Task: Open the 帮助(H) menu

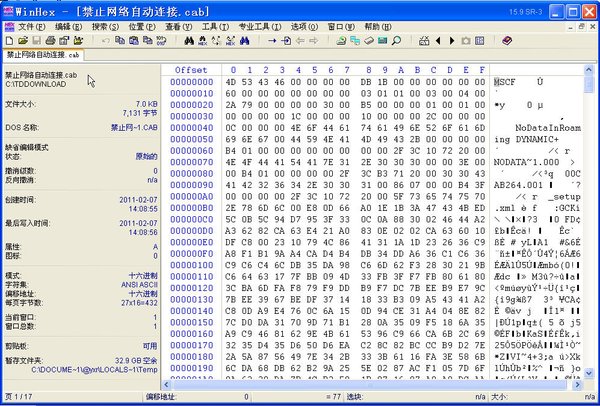Action: [x=378, y=27]
